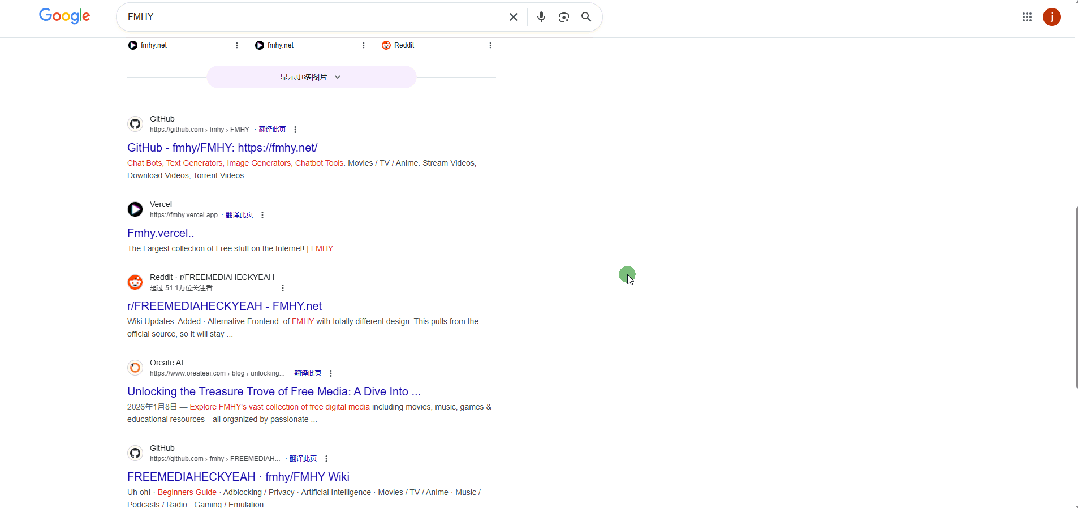The width and height of the screenshot is (1078, 508).
Task: Open more options for second fmhy.net image
Action: tap(364, 45)
